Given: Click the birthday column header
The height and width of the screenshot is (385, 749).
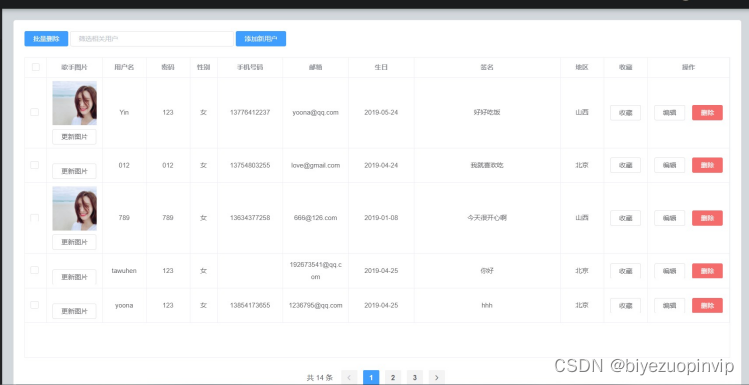Looking at the screenshot, I should click(x=381, y=67).
